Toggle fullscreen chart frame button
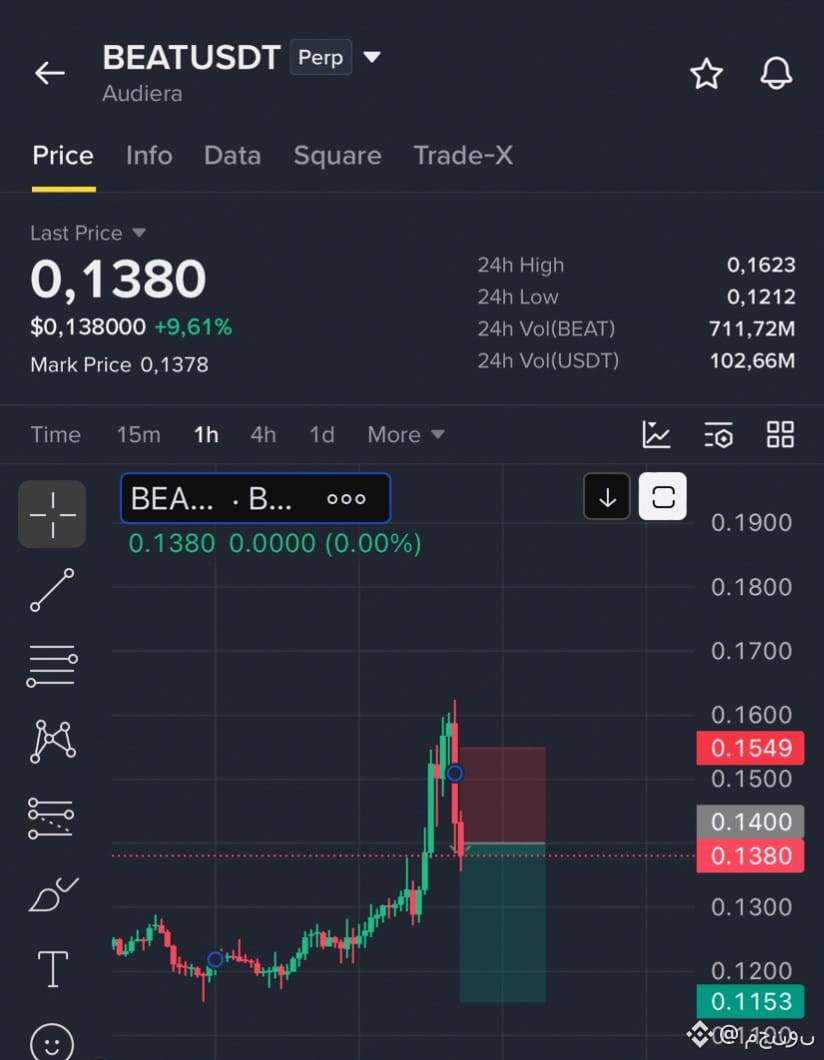824x1060 pixels. point(662,497)
